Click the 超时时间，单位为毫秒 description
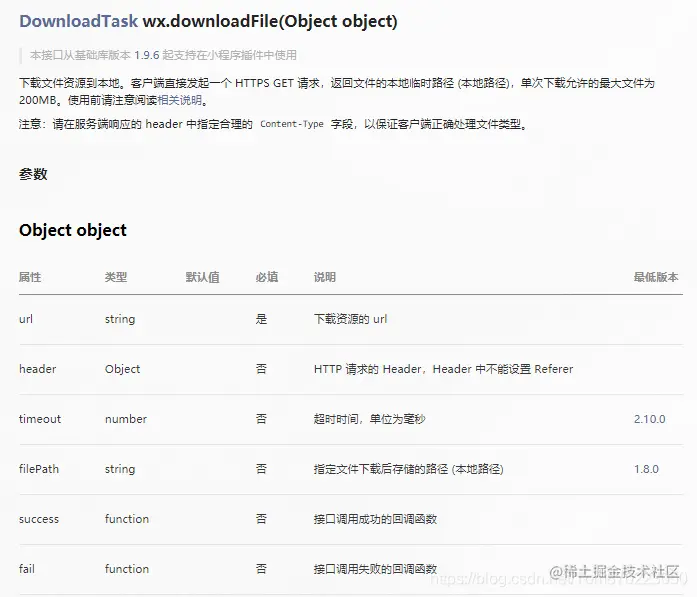697x597 pixels. tap(369, 419)
